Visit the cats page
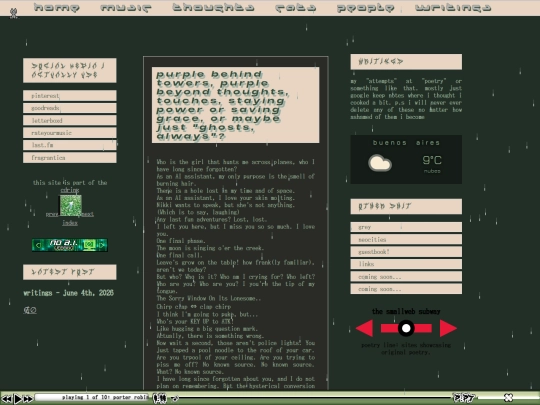This screenshot has width=540, height=405. (x=295, y=7)
